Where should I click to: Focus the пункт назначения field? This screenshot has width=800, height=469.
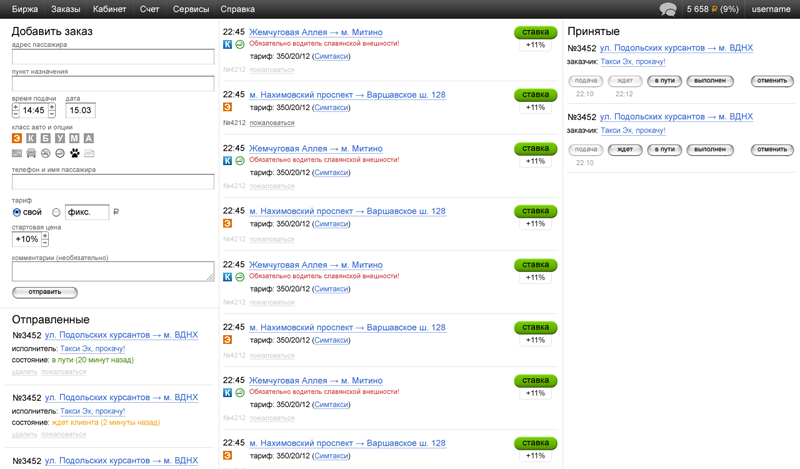click(113, 84)
